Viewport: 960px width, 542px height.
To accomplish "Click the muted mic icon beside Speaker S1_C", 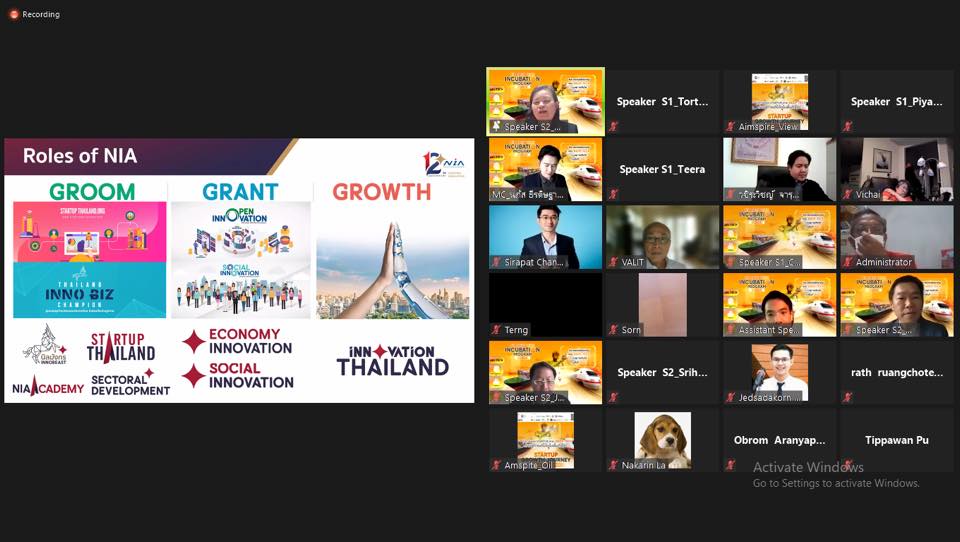I will pos(730,262).
